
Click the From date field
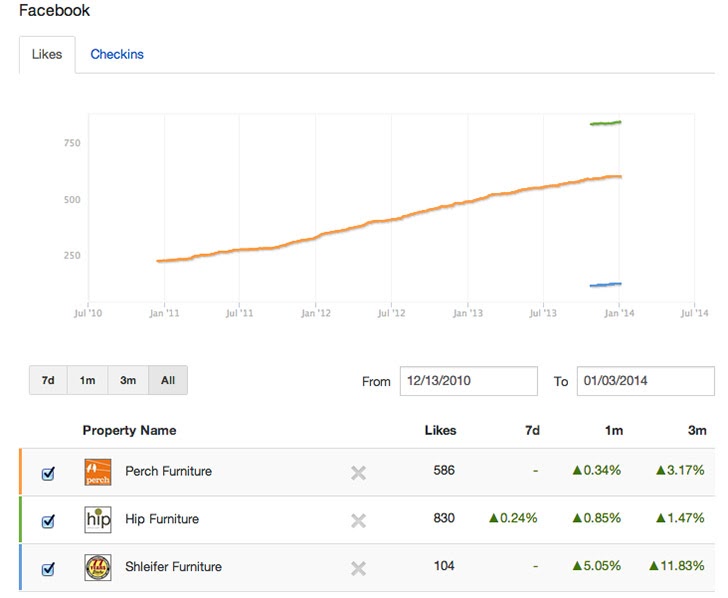[468, 381]
